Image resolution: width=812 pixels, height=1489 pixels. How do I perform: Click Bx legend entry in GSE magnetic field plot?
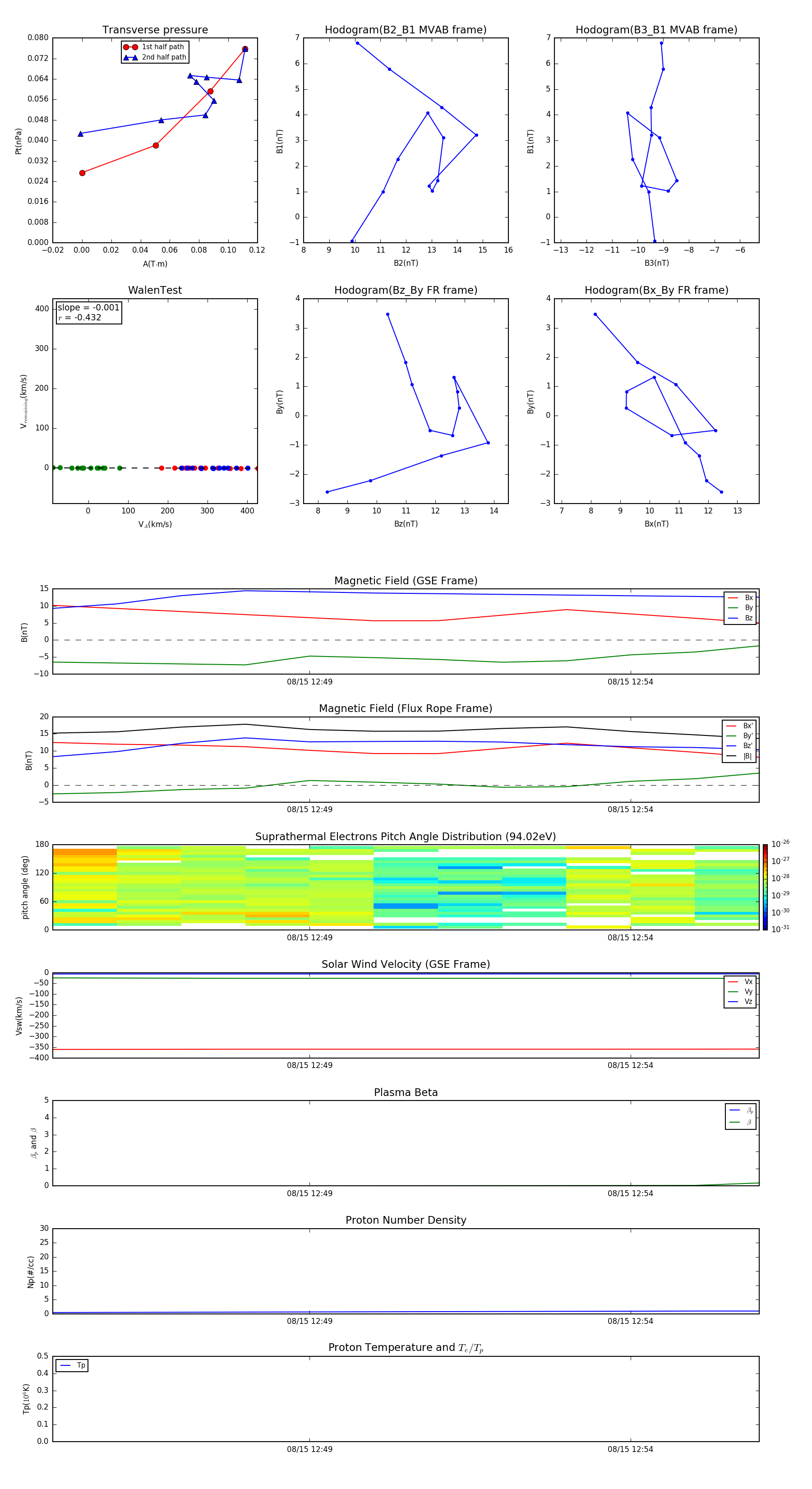coord(740,598)
